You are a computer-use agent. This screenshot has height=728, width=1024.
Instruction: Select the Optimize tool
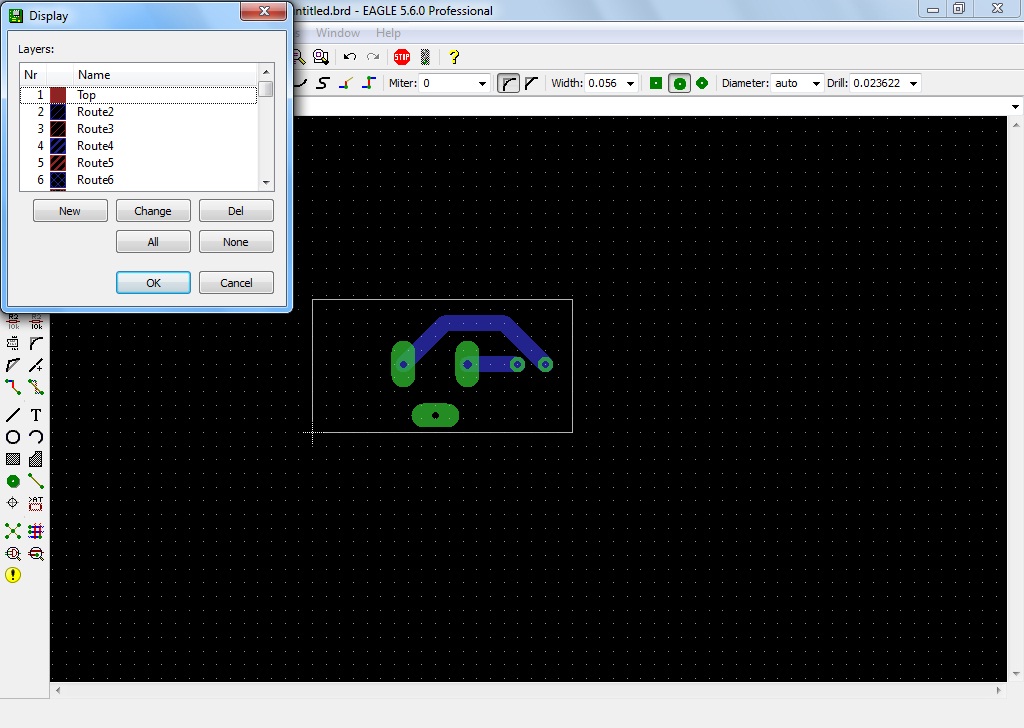click(36, 365)
